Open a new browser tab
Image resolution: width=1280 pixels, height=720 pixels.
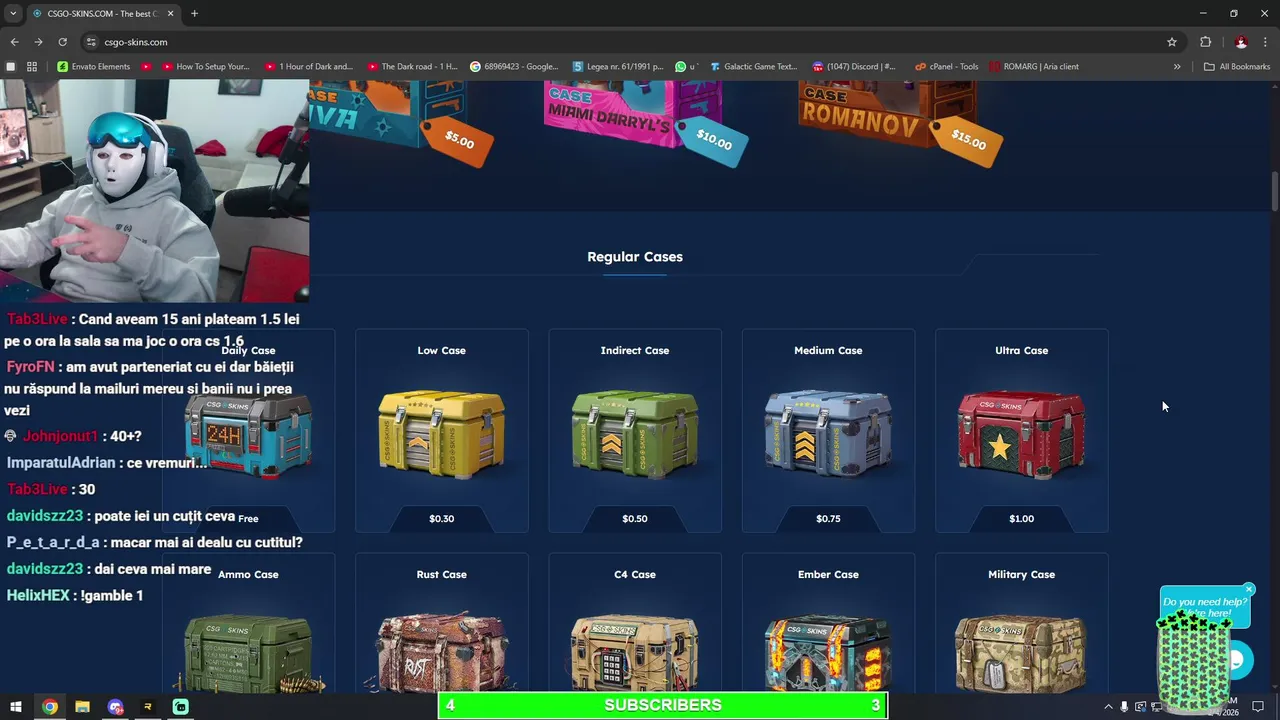pos(194,13)
